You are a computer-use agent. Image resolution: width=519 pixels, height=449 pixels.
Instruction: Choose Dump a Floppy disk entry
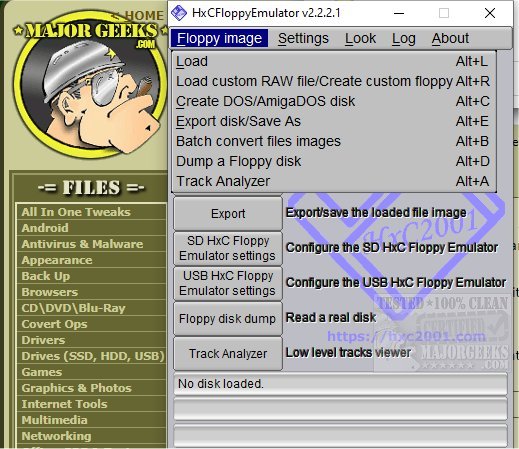click(334, 161)
